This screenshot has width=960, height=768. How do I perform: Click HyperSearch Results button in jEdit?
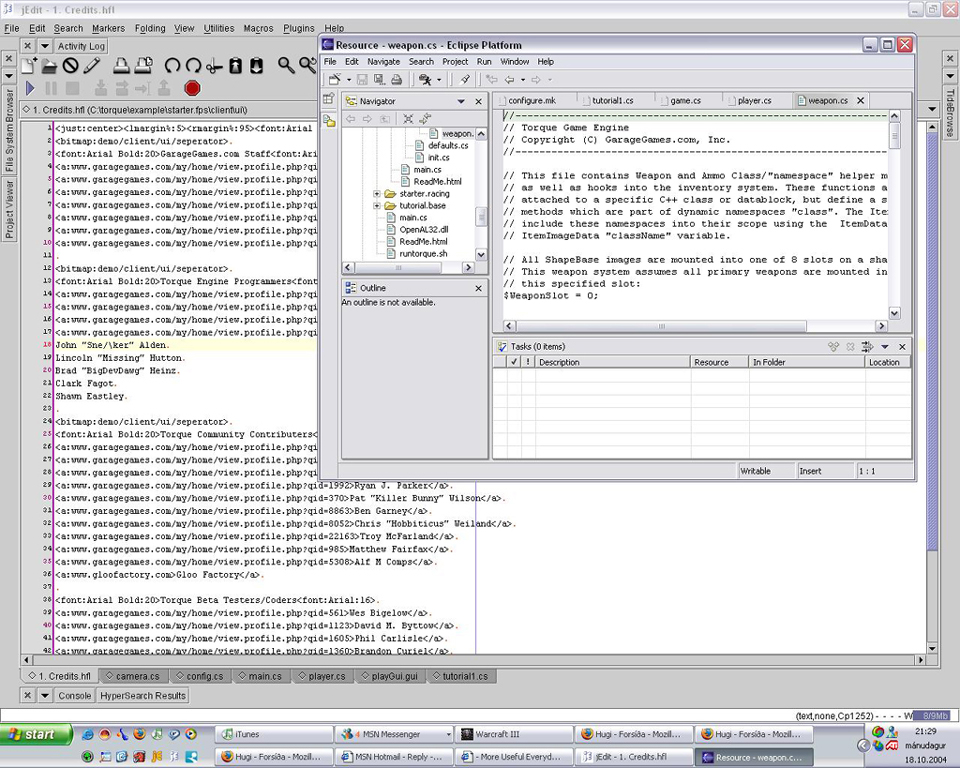coord(143,696)
